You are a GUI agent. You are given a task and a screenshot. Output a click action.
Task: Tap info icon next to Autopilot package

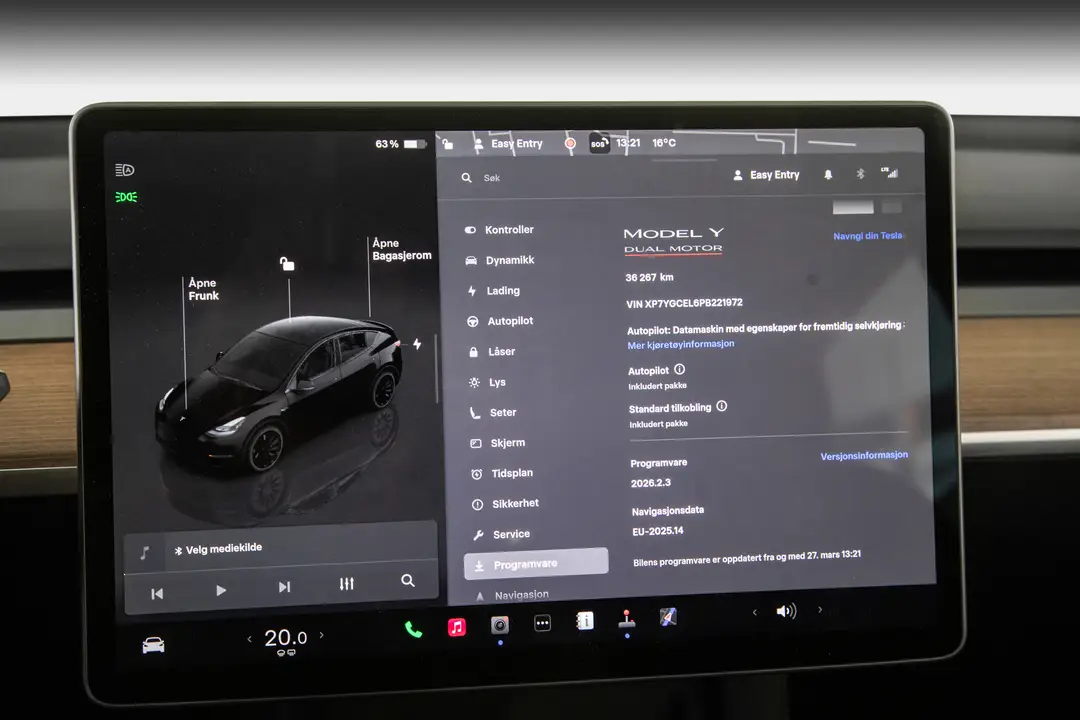(679, 369)
